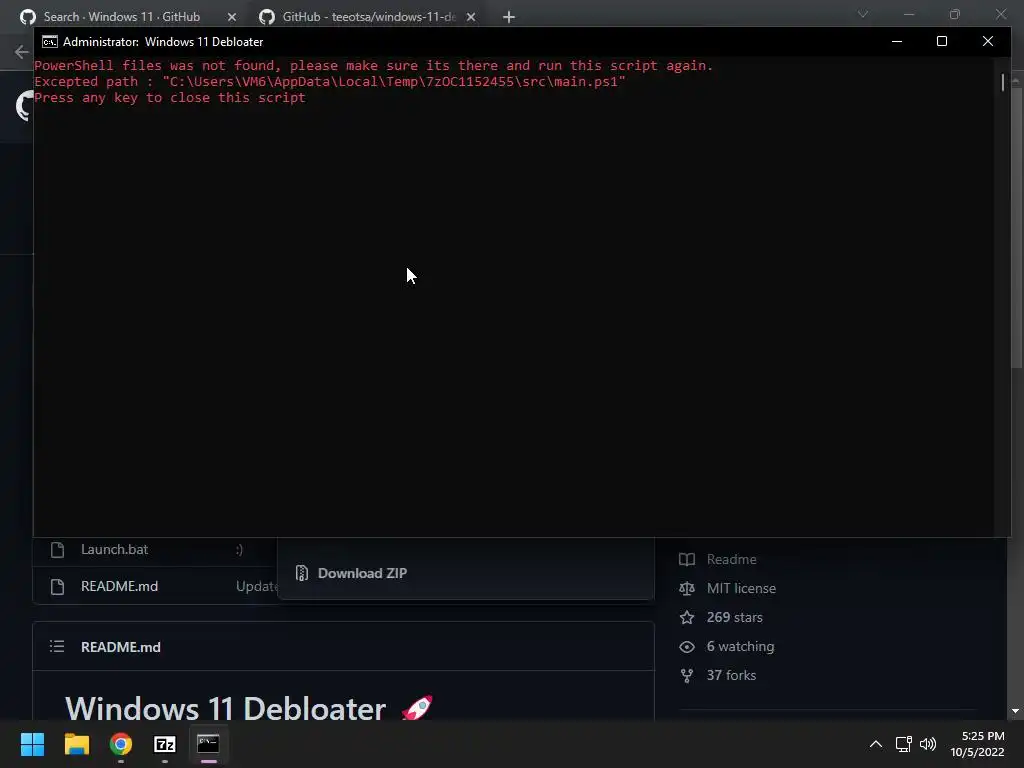
Task: Click the Press any key line
Action: [170, 98]
